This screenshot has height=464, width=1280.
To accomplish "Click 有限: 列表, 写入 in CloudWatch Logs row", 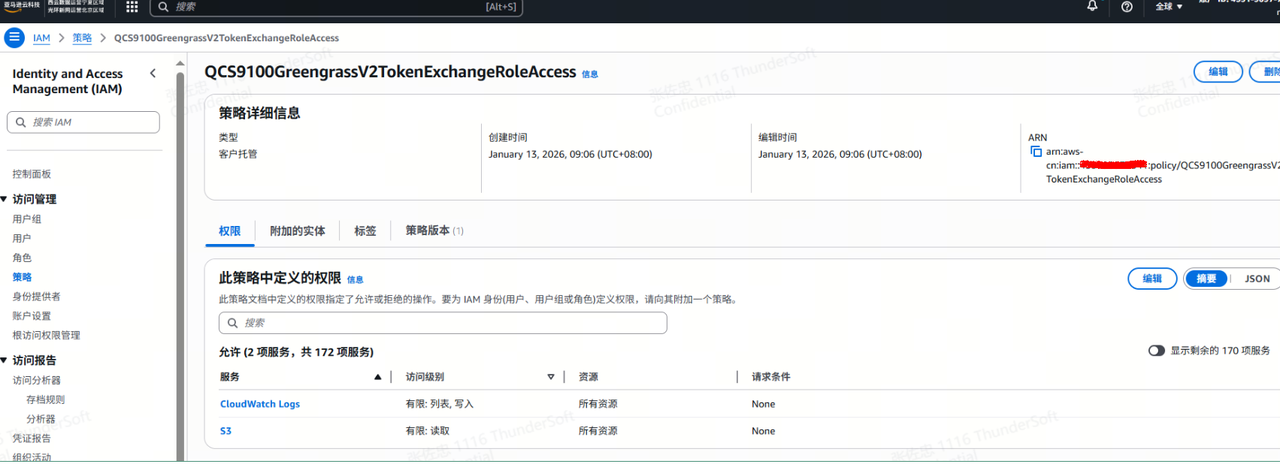I will click(x=439, y=404).
